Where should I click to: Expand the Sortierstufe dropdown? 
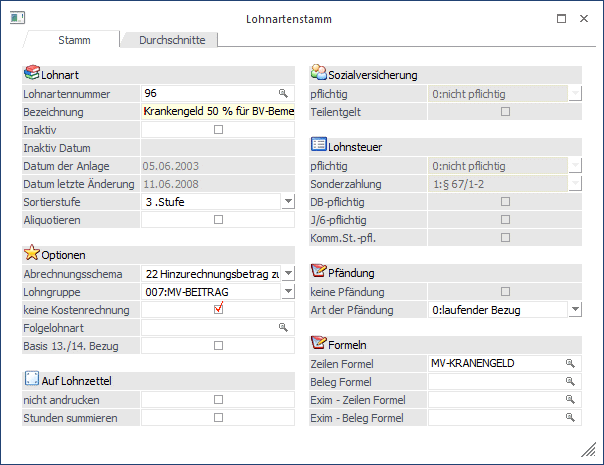(x=288, y=201)
